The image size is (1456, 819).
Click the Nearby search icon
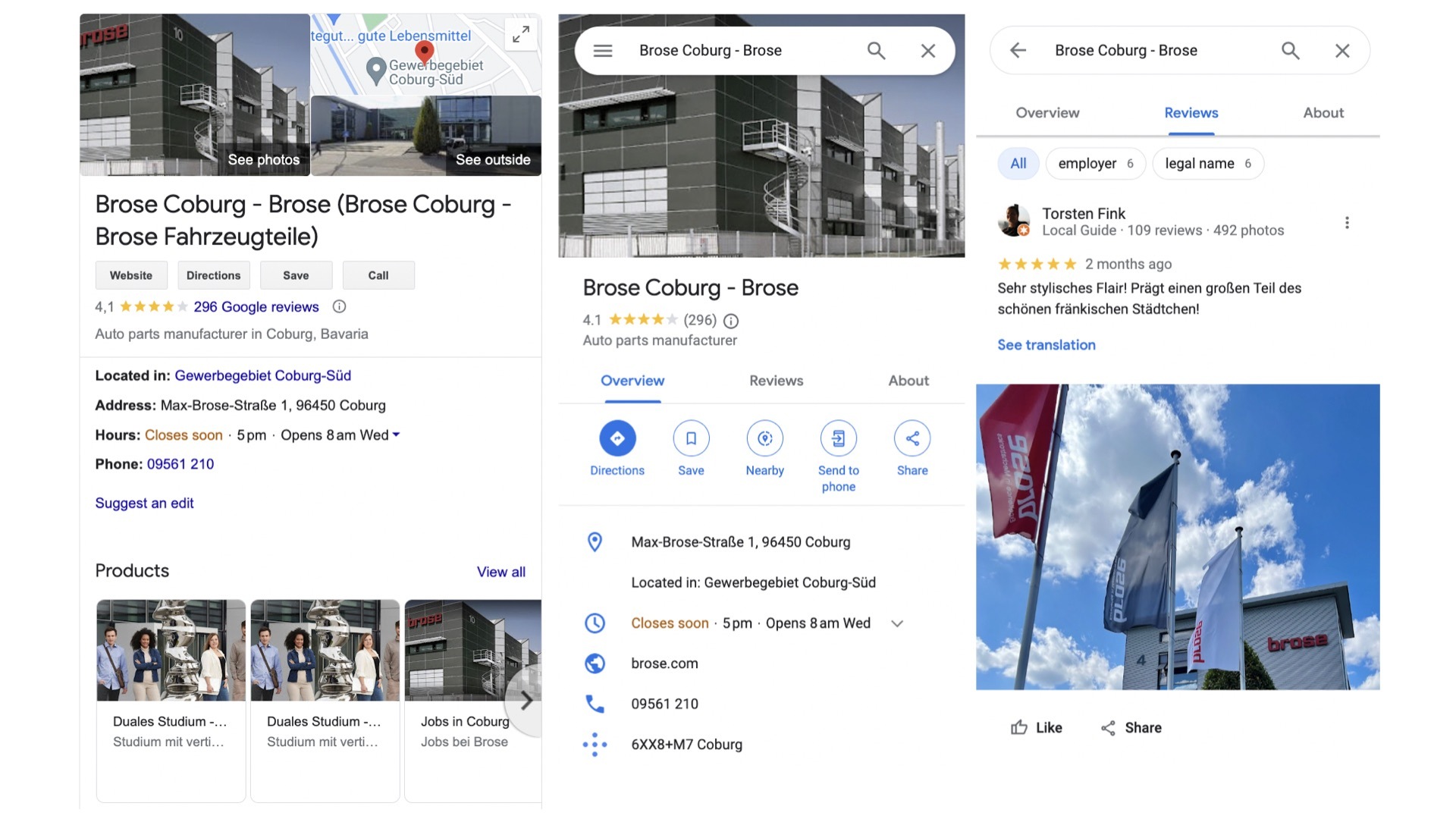coord(764,438)
